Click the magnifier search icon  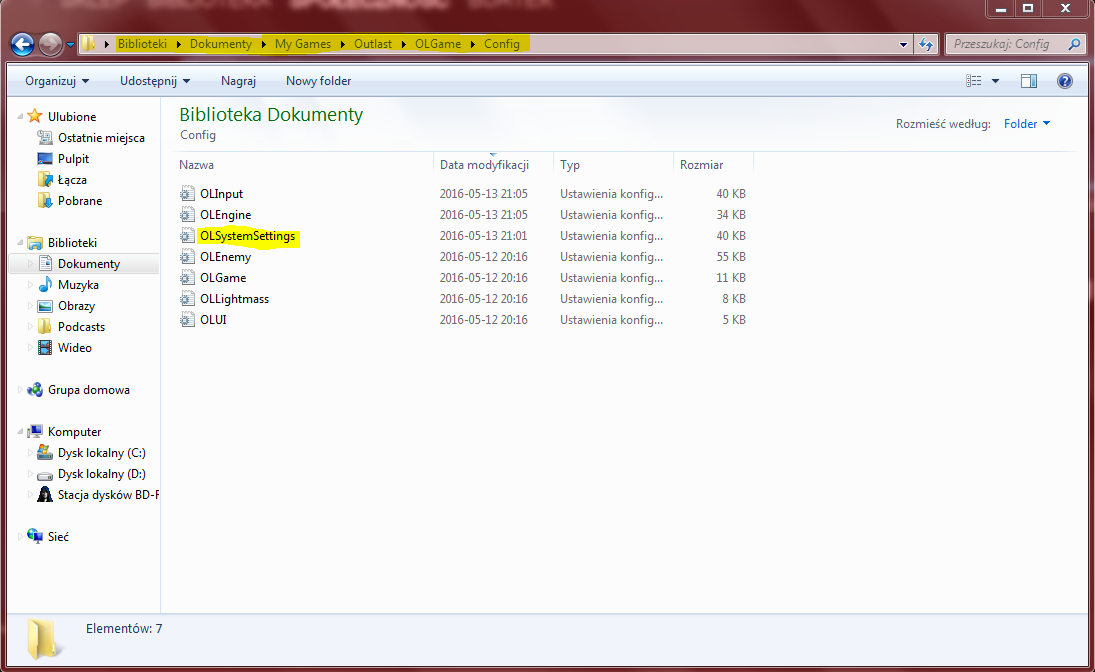(1074, 44)
